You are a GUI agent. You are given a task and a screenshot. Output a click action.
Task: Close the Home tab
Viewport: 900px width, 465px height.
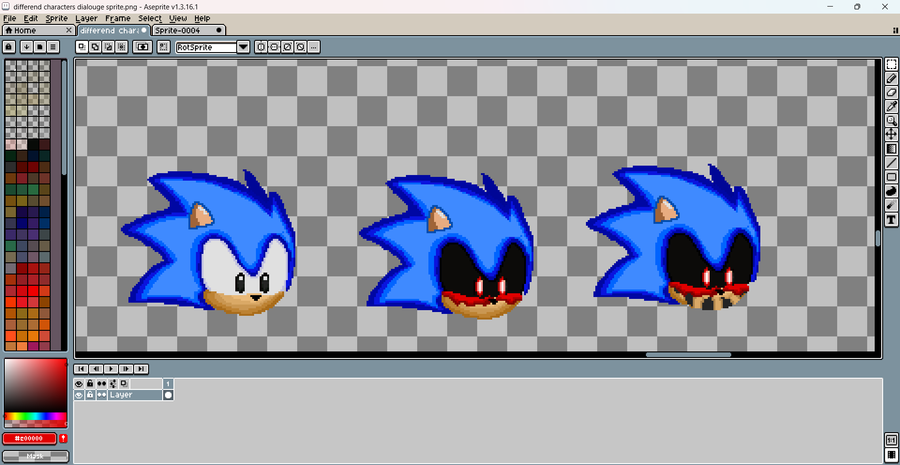point(69,30)
